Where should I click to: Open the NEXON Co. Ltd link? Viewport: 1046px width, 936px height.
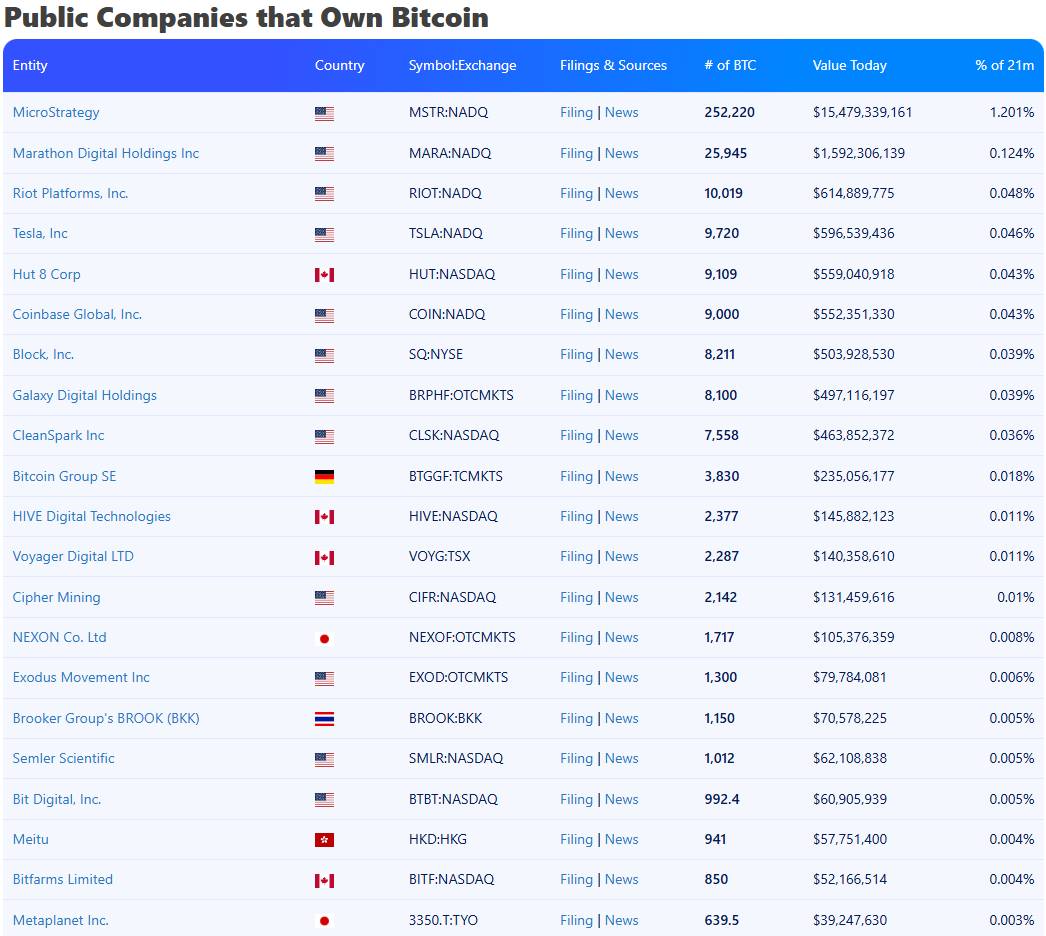click(x=59, y=637)
